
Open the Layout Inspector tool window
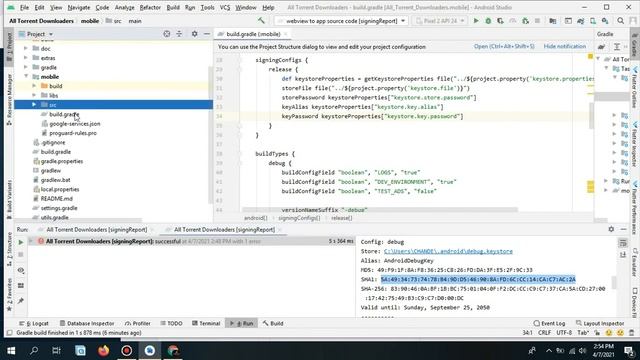[x=600, y=323]
